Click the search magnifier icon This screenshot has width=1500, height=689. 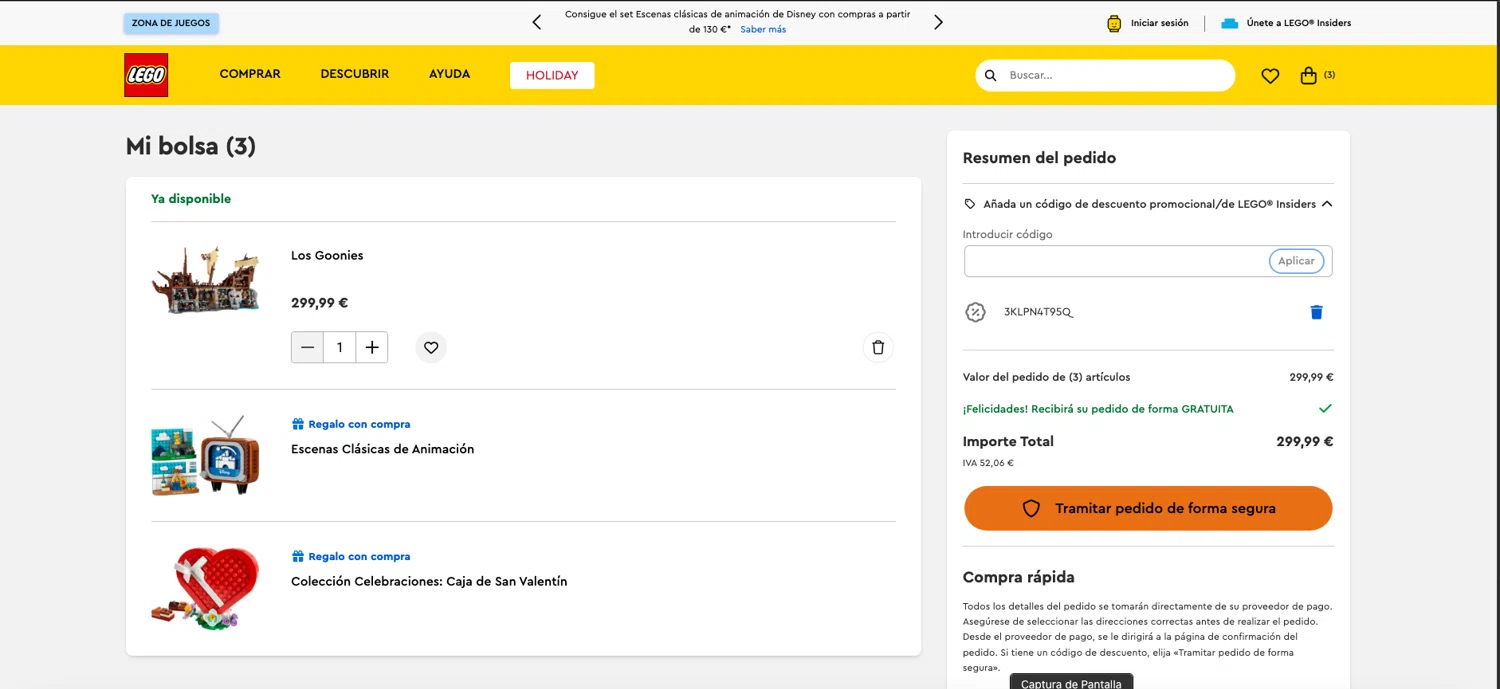(991, 75)
